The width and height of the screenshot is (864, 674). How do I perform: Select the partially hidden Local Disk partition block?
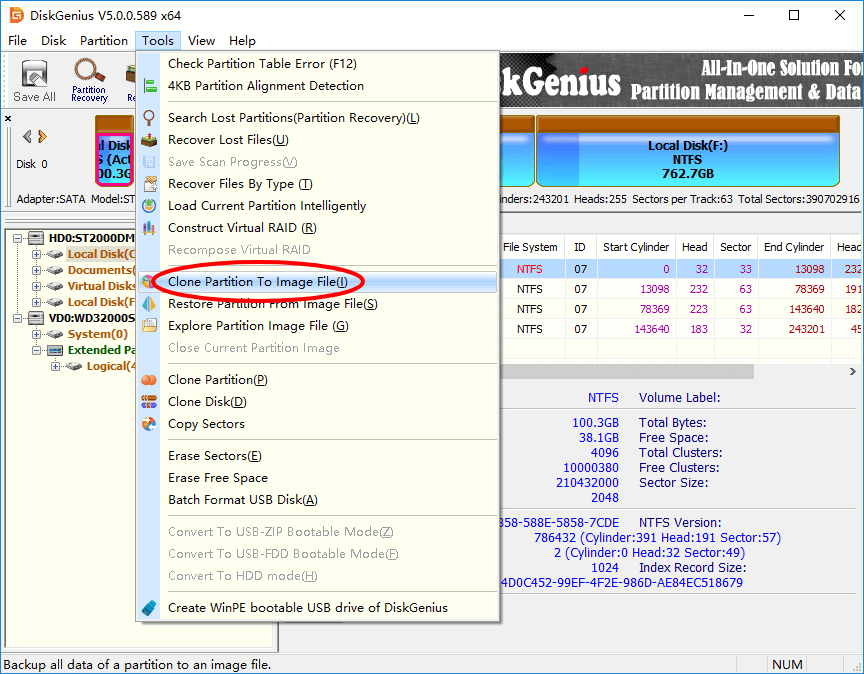pyautogui.click(x=114, y=151)
